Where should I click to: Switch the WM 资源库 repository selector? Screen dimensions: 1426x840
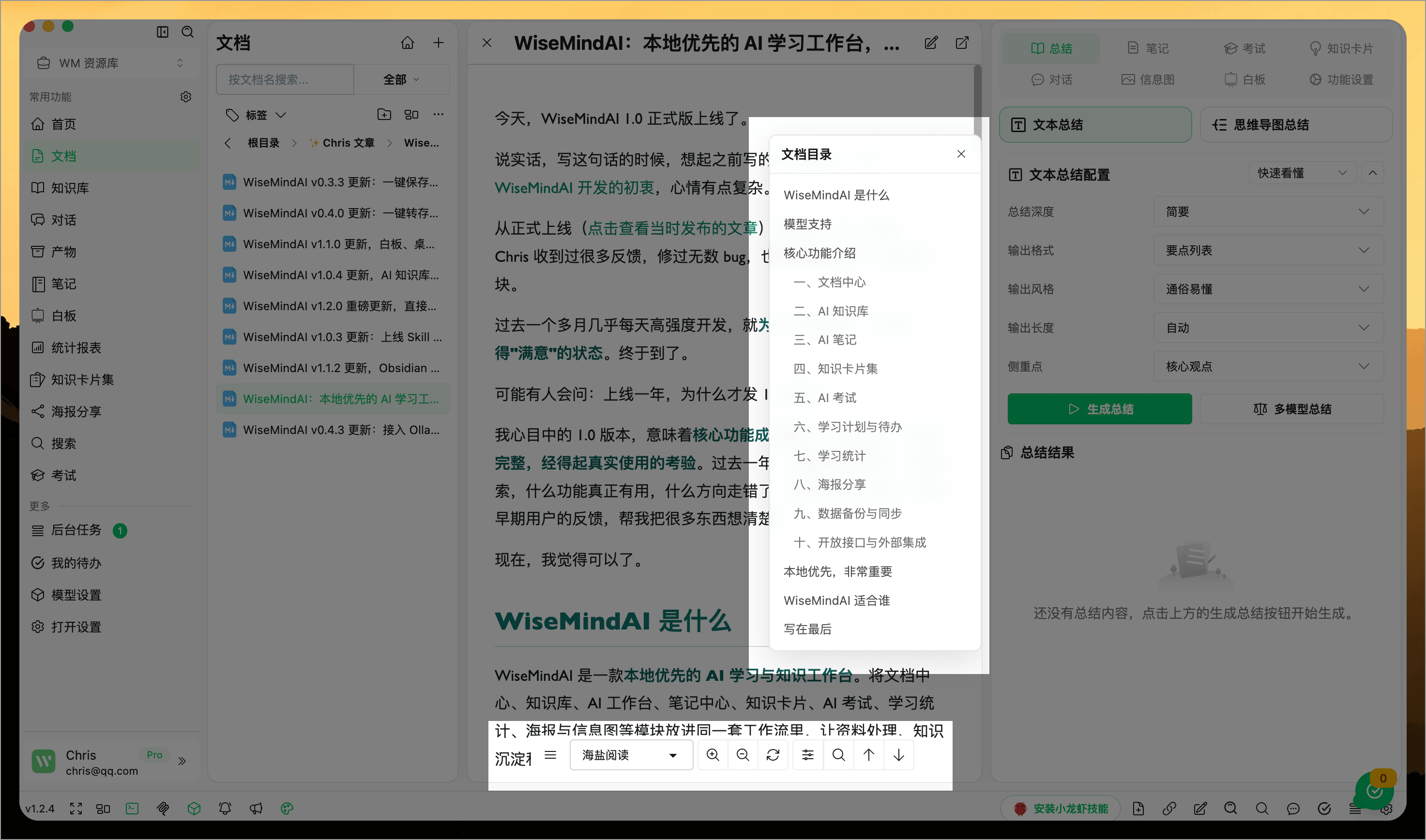pos(110,63)
